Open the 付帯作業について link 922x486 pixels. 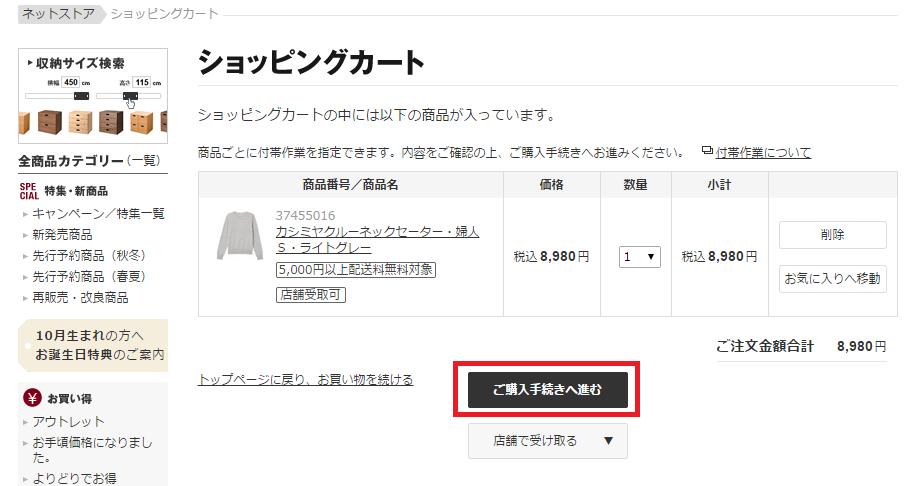[763, 153]
